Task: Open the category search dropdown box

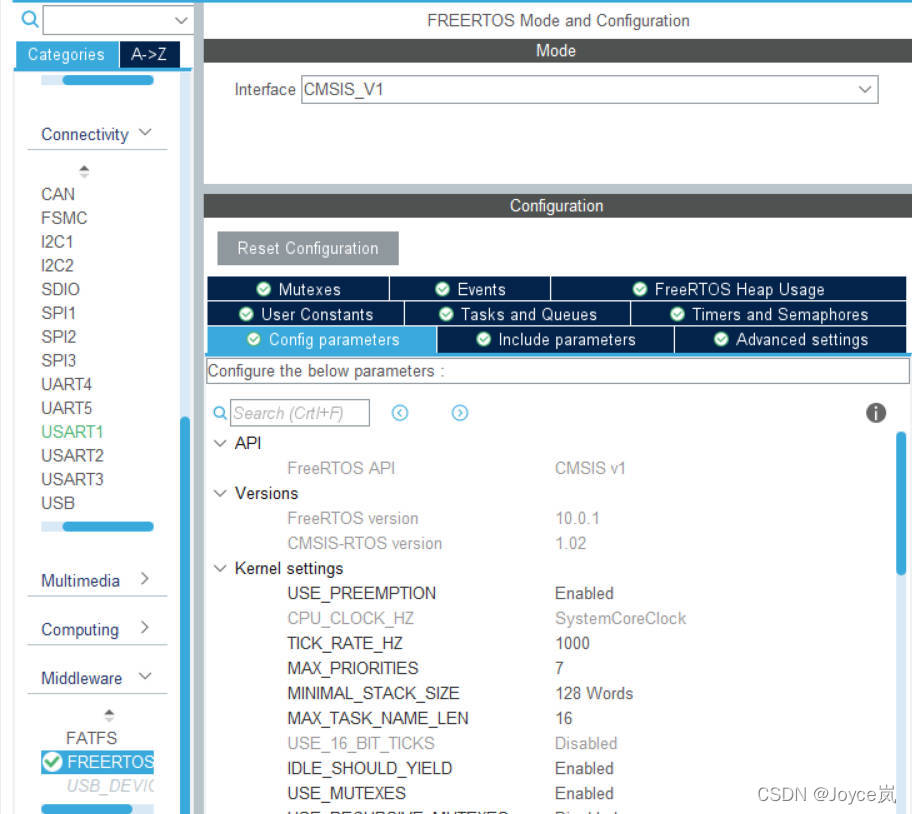Action: coord(118,20)
